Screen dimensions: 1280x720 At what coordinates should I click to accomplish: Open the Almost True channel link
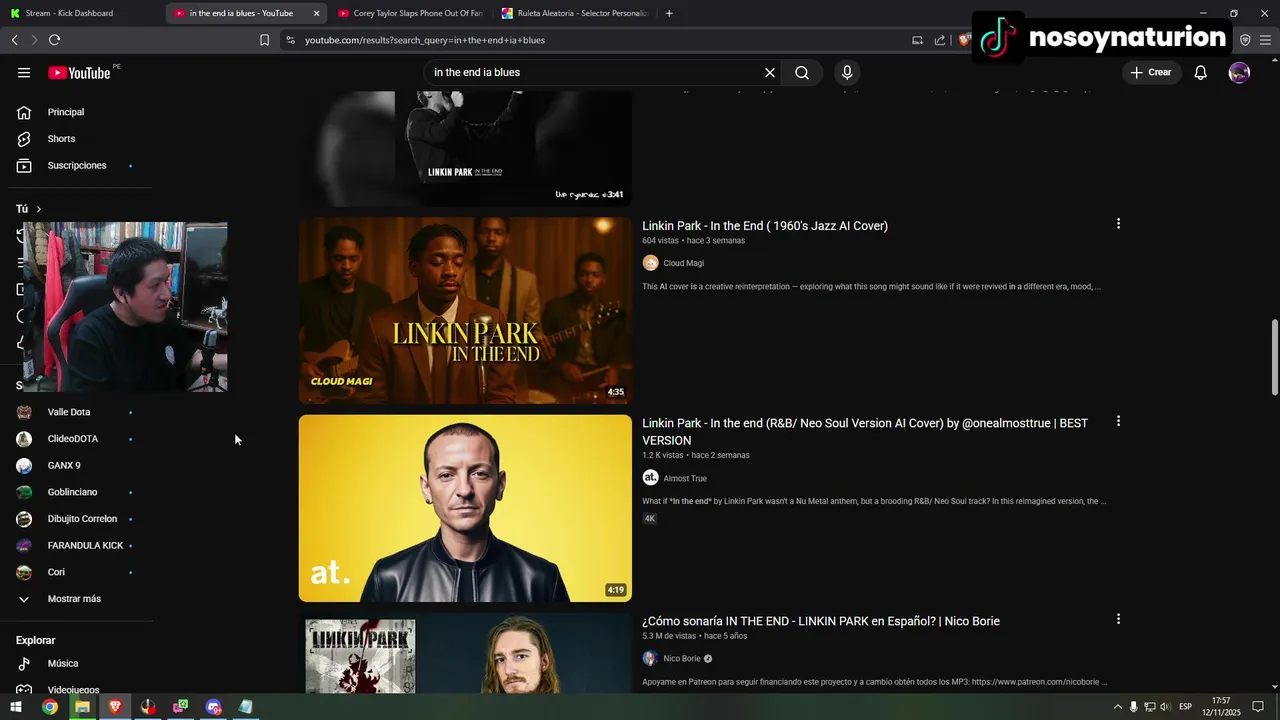[685, 478]
